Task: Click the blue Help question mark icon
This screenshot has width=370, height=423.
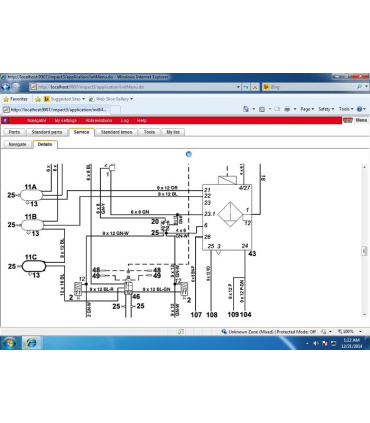Action: click(359, 109)
